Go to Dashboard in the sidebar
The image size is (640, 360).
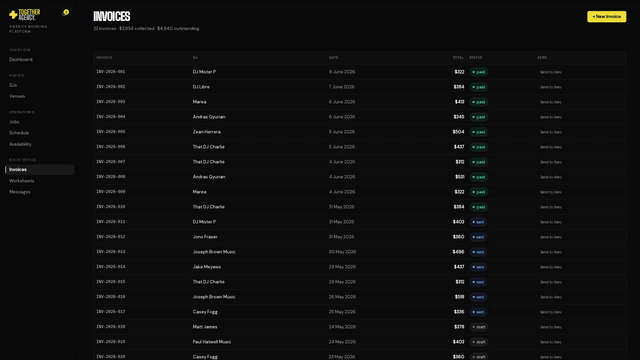point(21,60)
